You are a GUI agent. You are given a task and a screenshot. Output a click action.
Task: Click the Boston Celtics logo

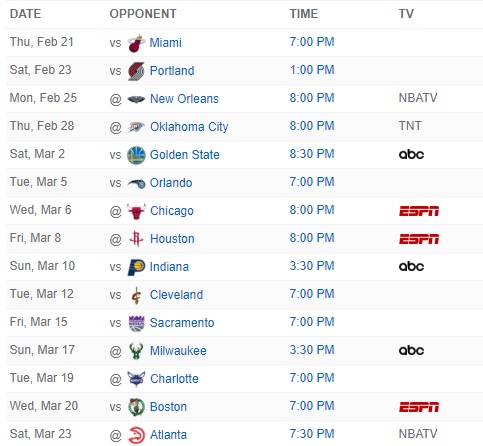(x=136, y=407)
